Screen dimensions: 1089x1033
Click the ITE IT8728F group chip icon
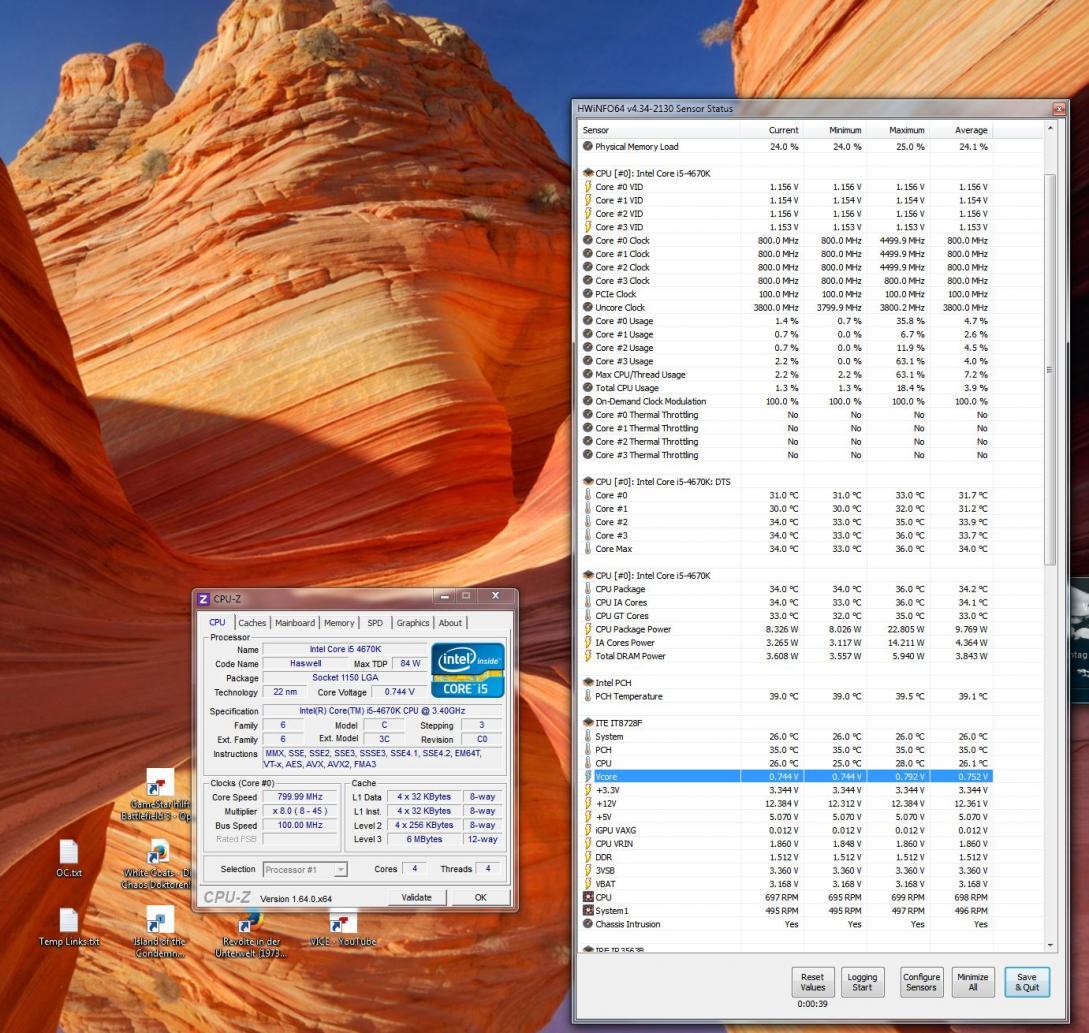(x=588, y=722)
